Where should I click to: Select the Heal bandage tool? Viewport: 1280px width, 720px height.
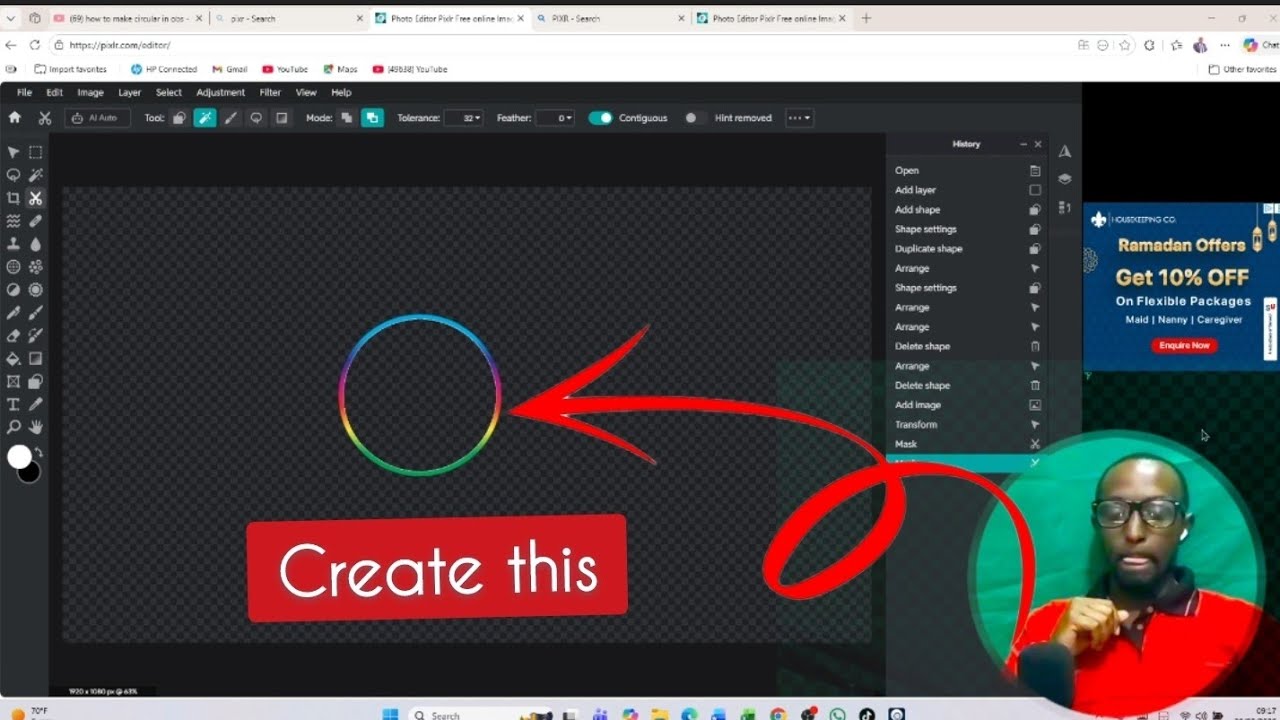[x=35, y=221]
